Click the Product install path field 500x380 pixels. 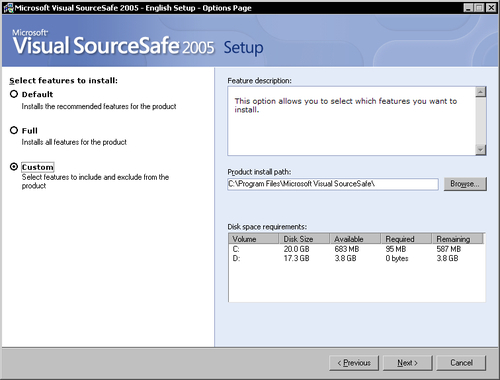(333, 184)
